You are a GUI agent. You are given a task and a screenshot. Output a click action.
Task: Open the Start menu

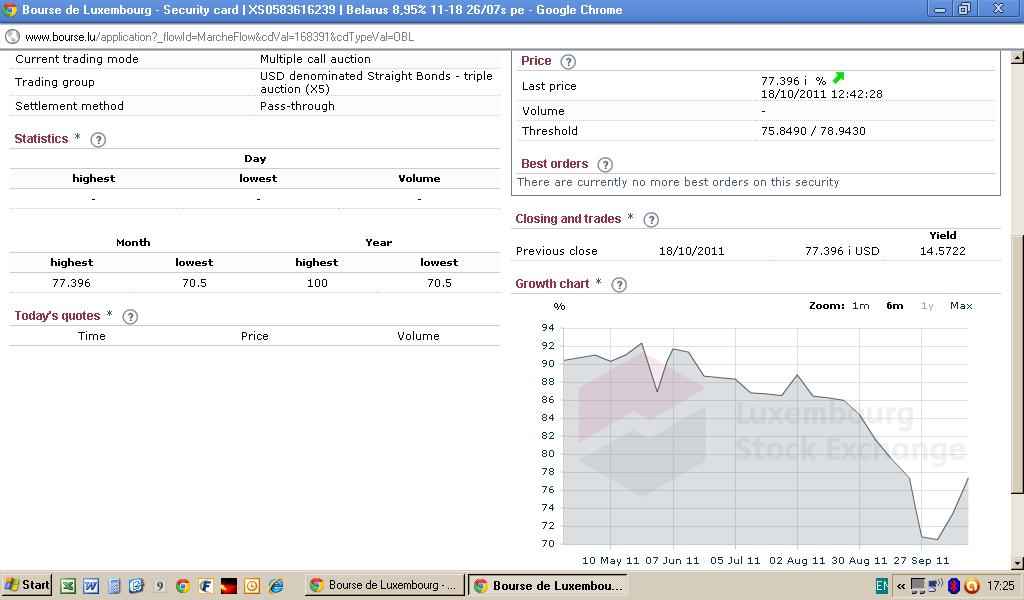click(27, 586)
